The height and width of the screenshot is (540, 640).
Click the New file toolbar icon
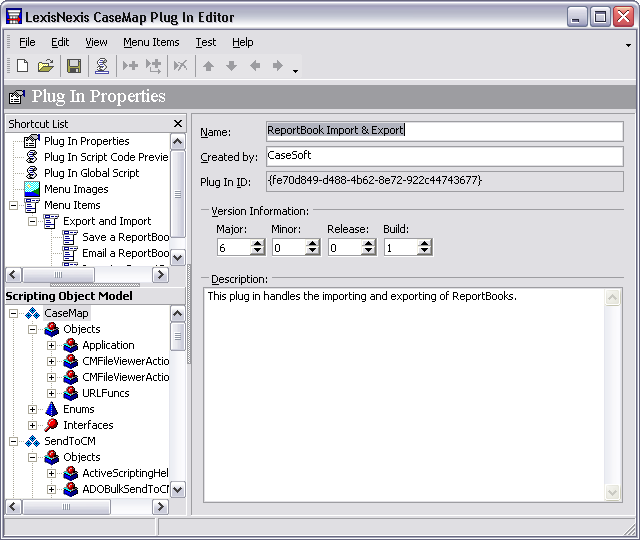[x=22, y=66]
